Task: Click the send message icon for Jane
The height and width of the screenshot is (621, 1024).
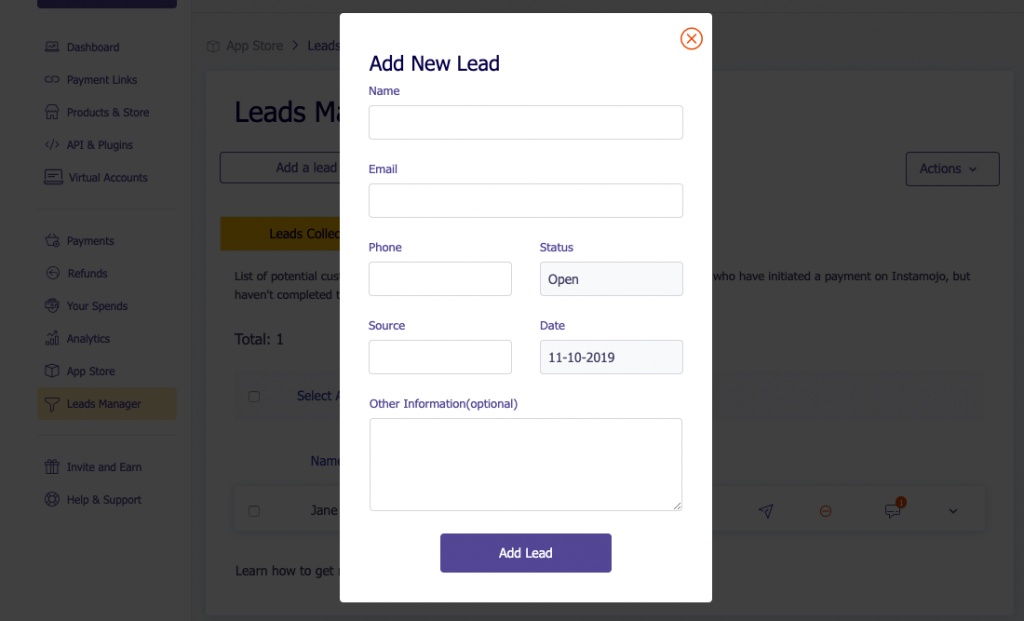Action: (766, 511)
